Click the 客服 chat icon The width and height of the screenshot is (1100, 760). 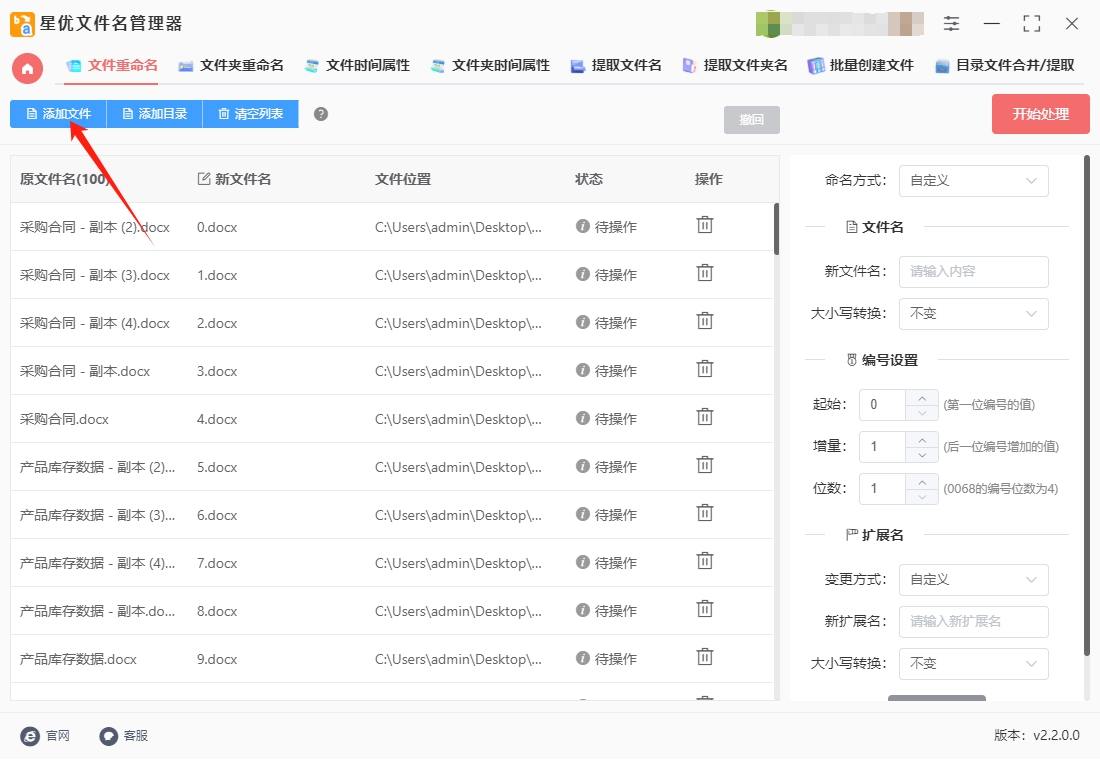[108, 736]
